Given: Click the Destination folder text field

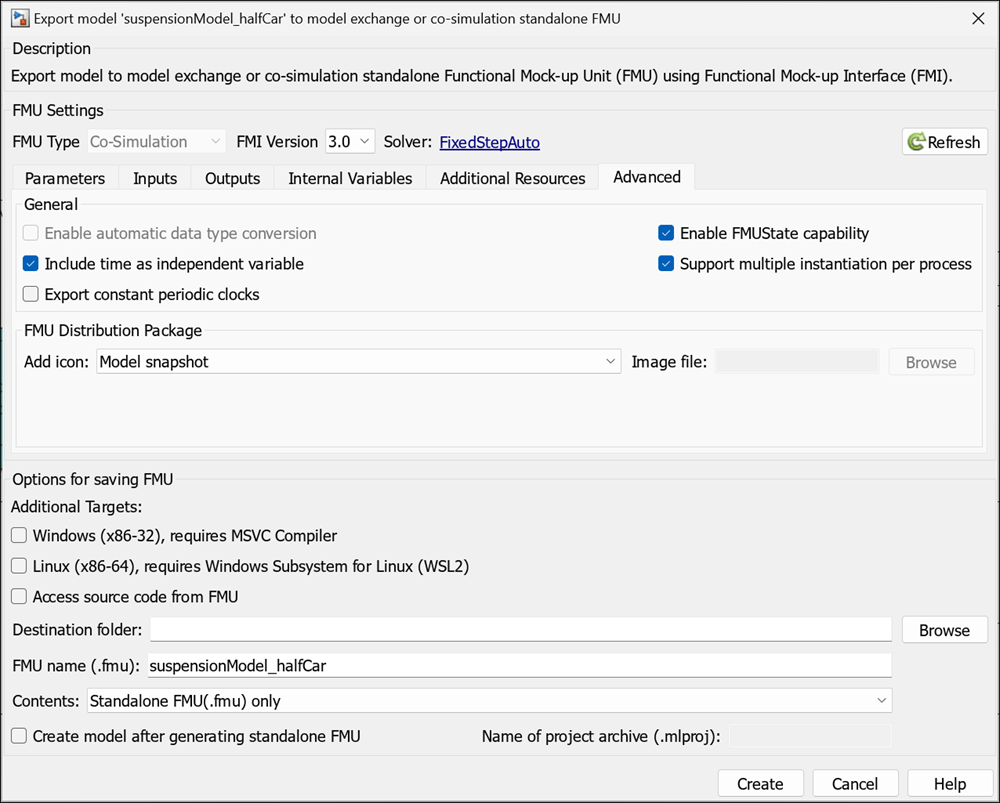Looking at the screenshot, I should (520, 629).
